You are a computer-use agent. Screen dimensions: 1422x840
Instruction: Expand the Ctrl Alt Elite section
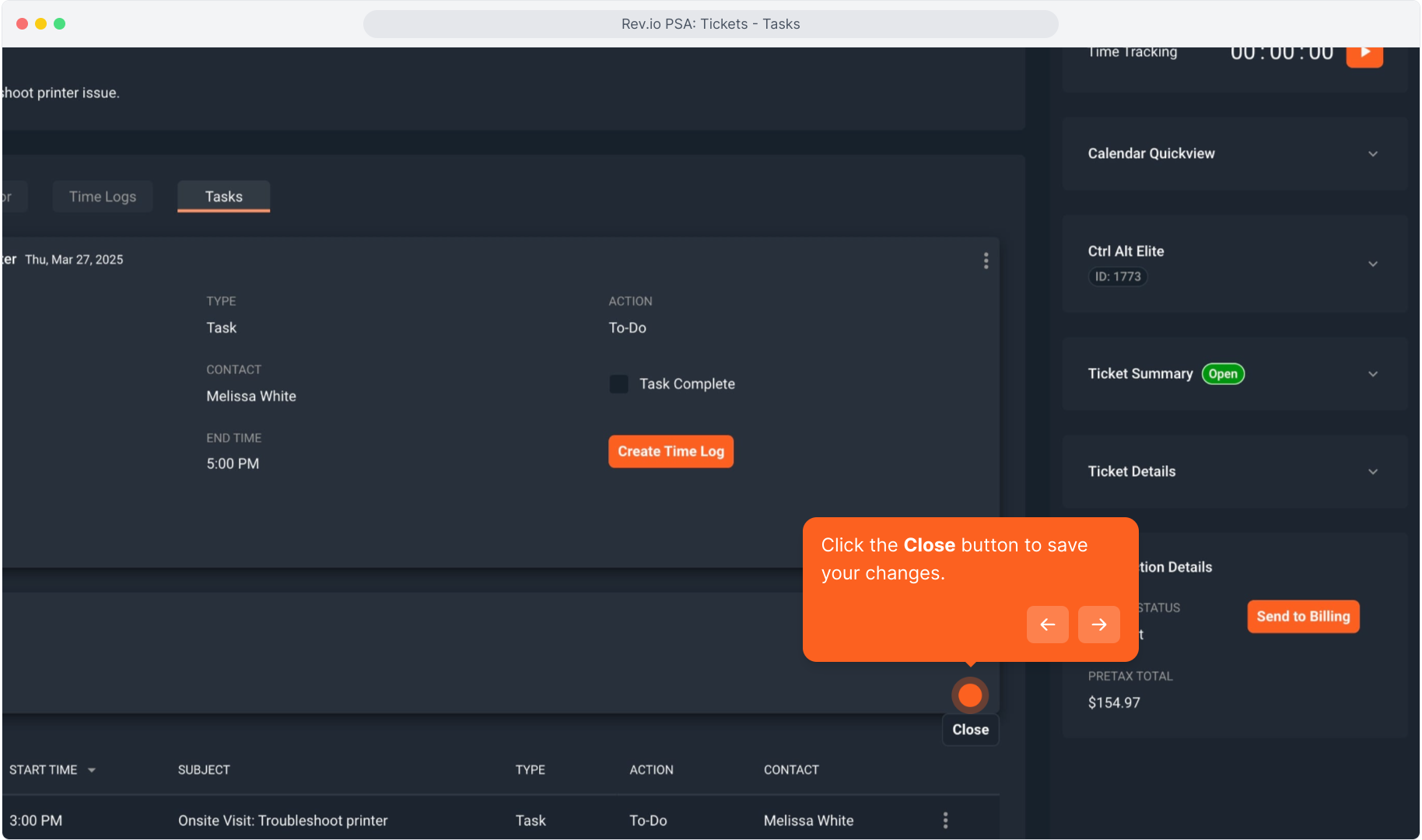1372,264
